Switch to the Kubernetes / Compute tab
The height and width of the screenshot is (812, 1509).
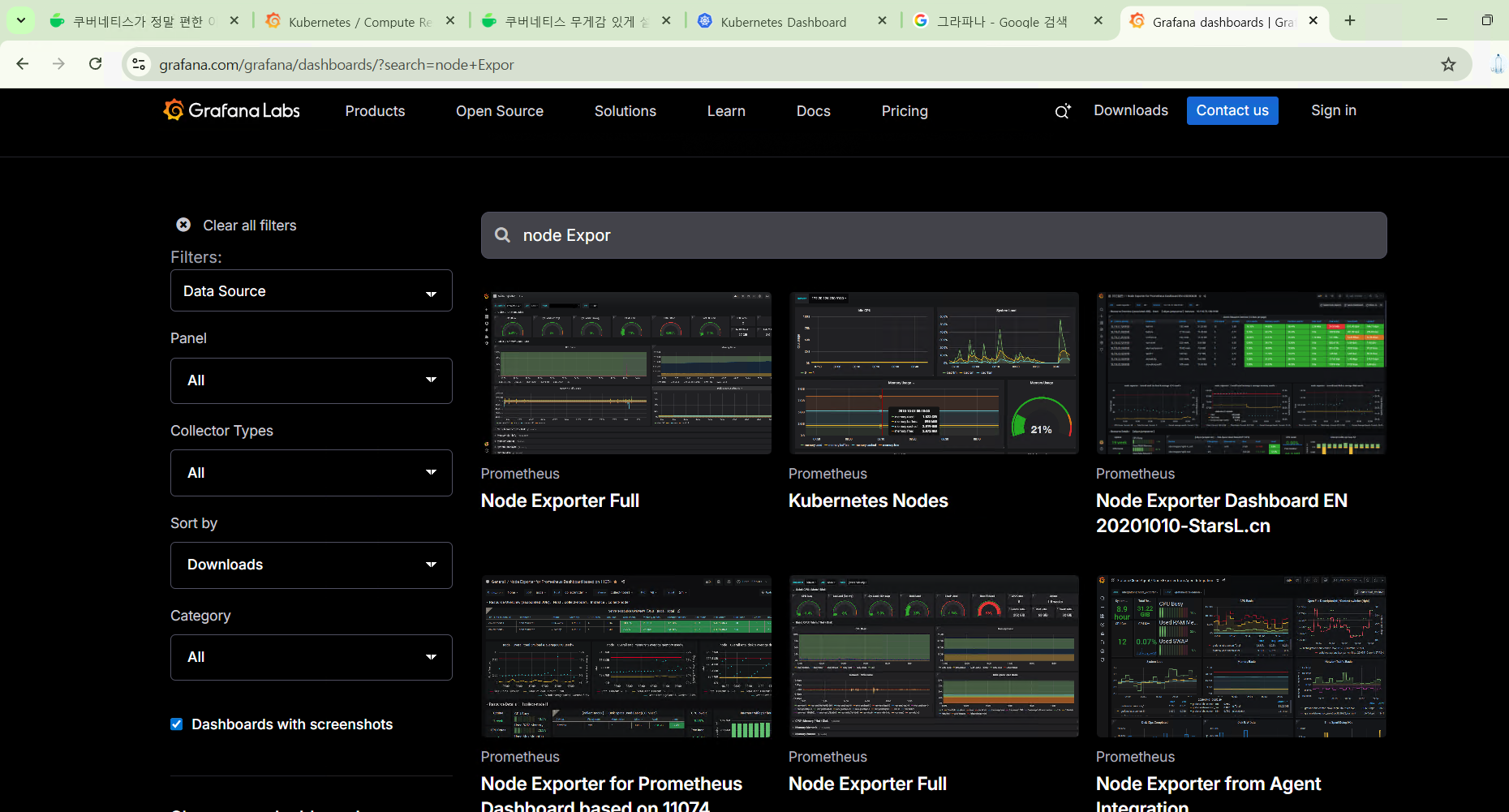tap(359, 22)
